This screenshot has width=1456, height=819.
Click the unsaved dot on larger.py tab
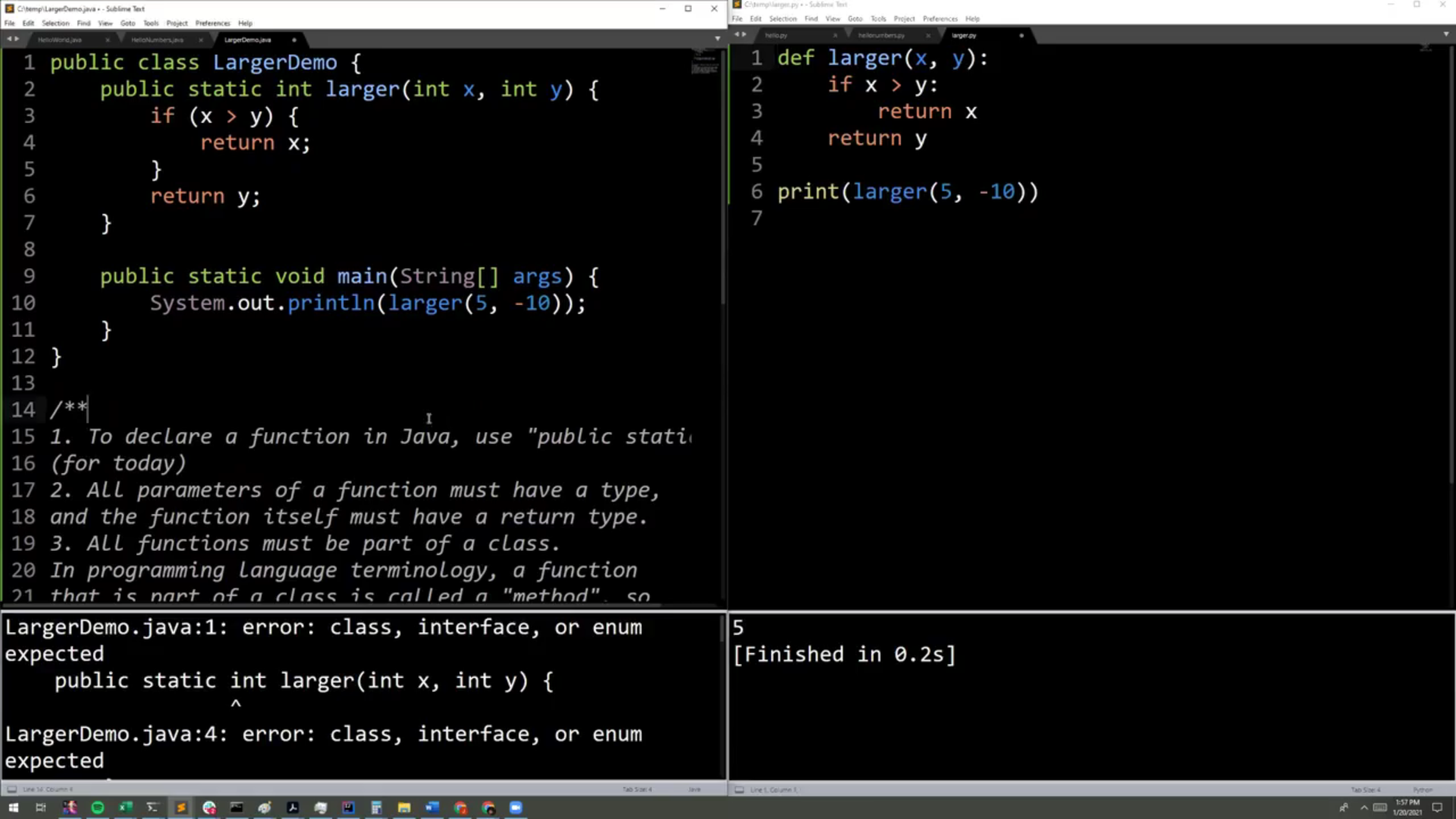click(1021, 35)
